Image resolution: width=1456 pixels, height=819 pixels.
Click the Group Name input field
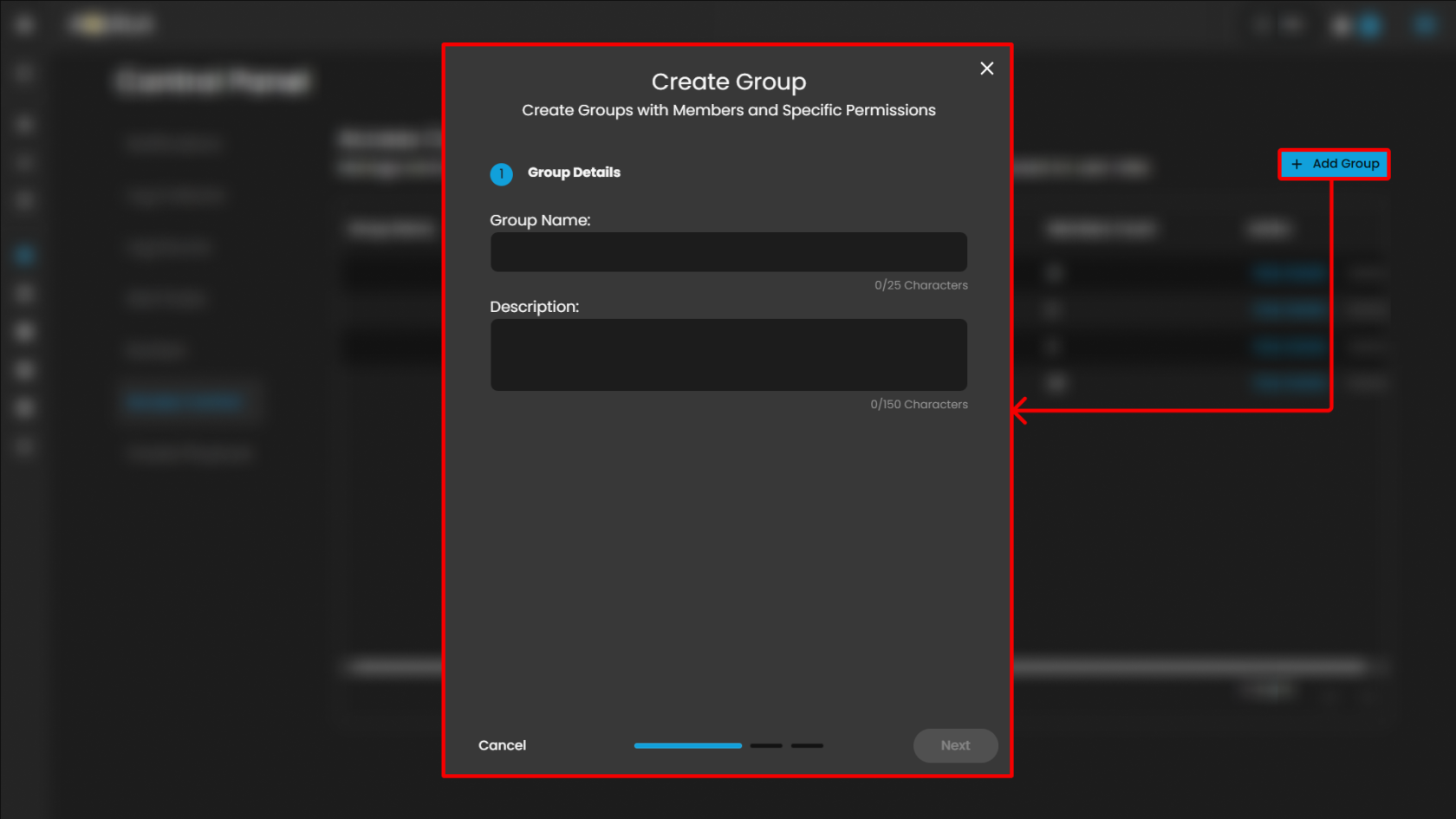[728, 252]
